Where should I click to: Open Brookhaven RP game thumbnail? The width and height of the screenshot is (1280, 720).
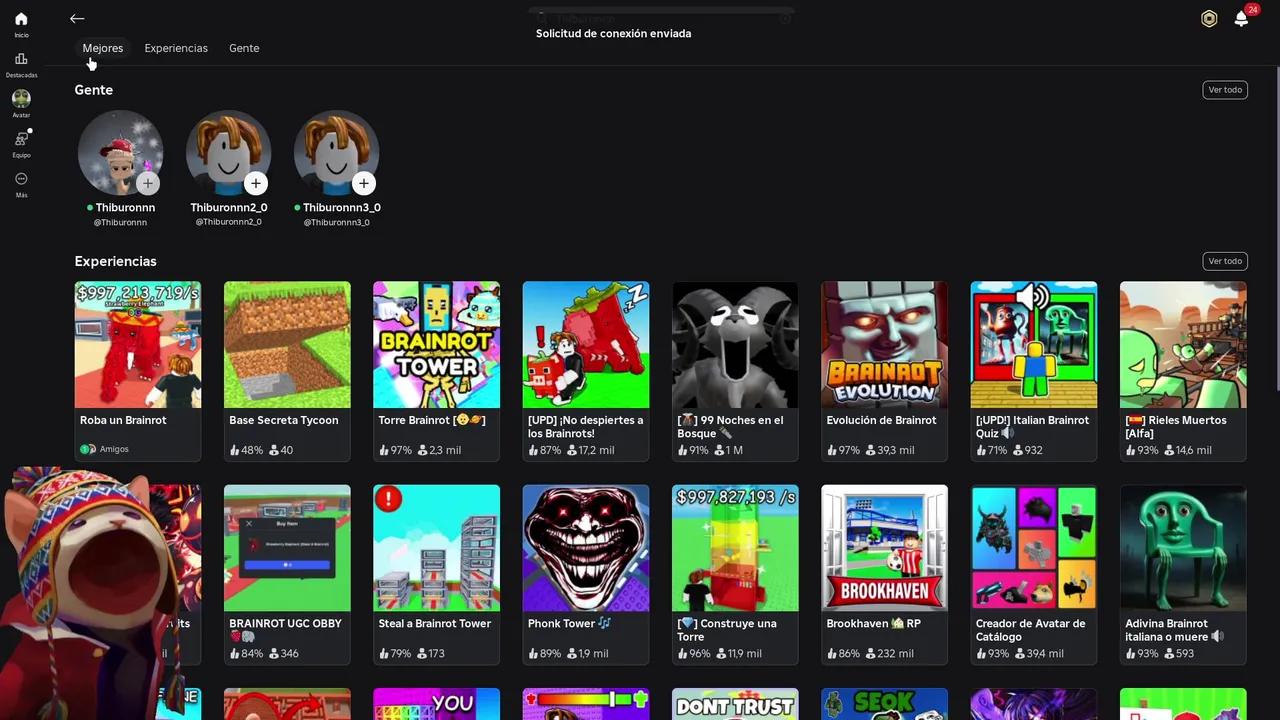tap(884, 548)
